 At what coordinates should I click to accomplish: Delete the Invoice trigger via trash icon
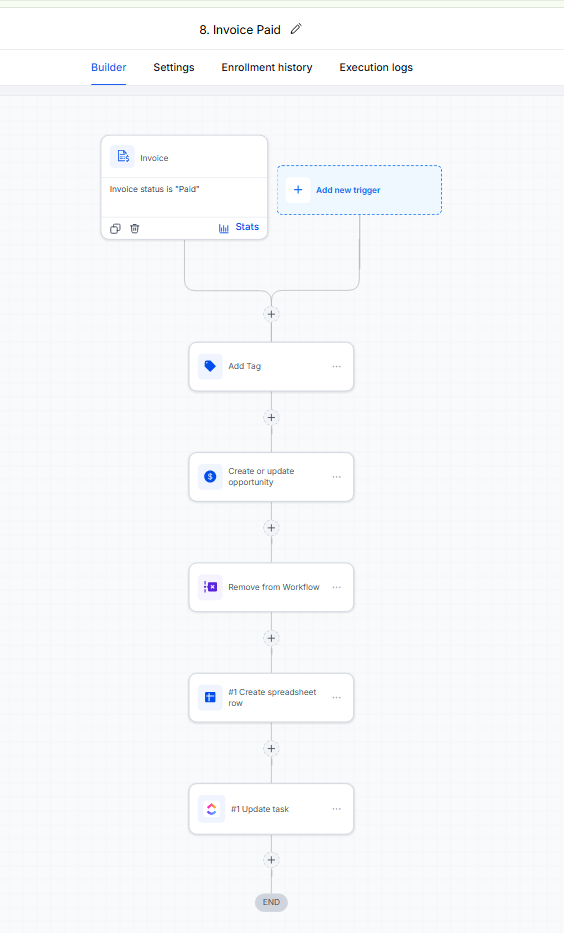(135, 228)
